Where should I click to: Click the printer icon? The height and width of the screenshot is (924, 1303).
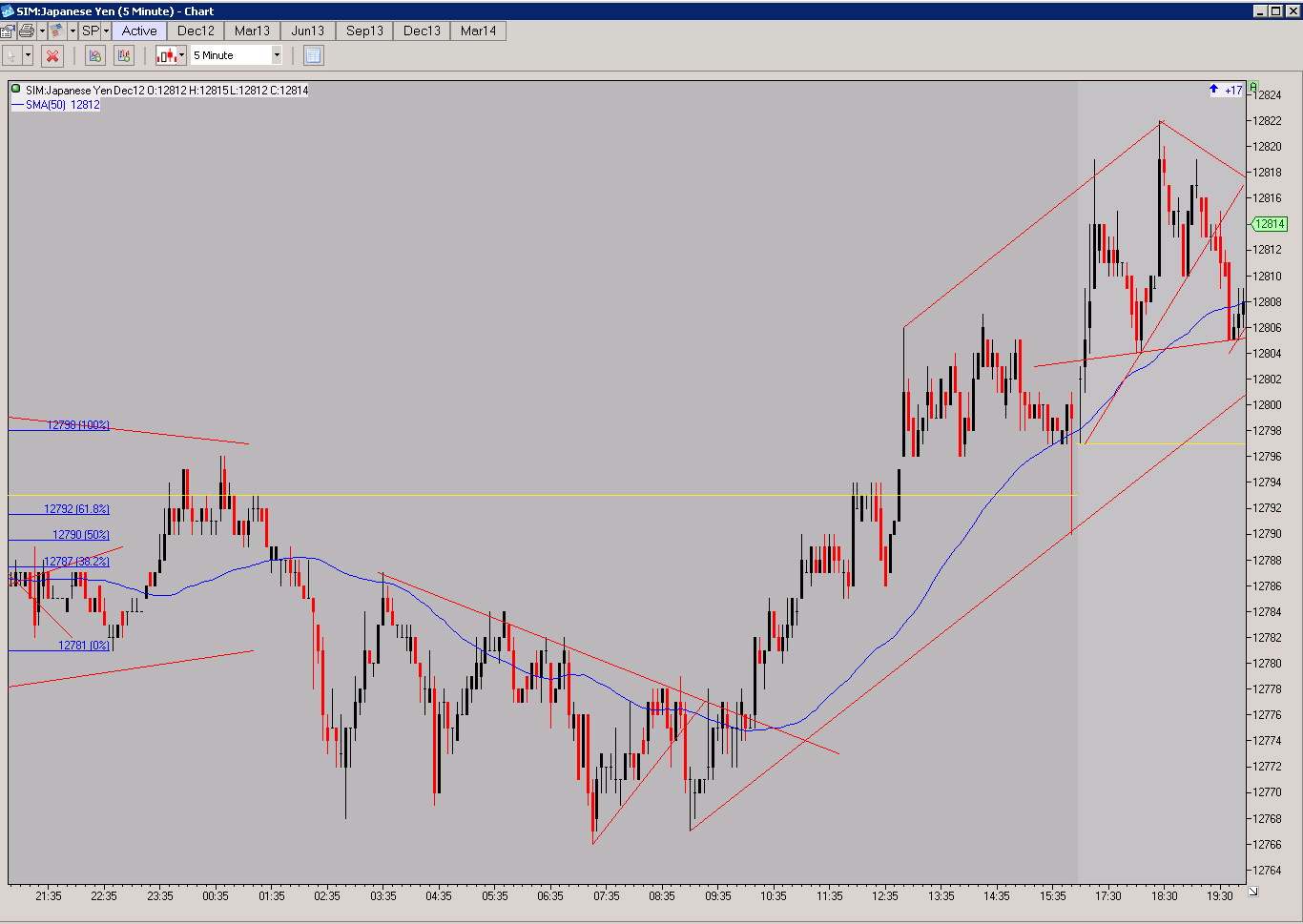(27, 31)
